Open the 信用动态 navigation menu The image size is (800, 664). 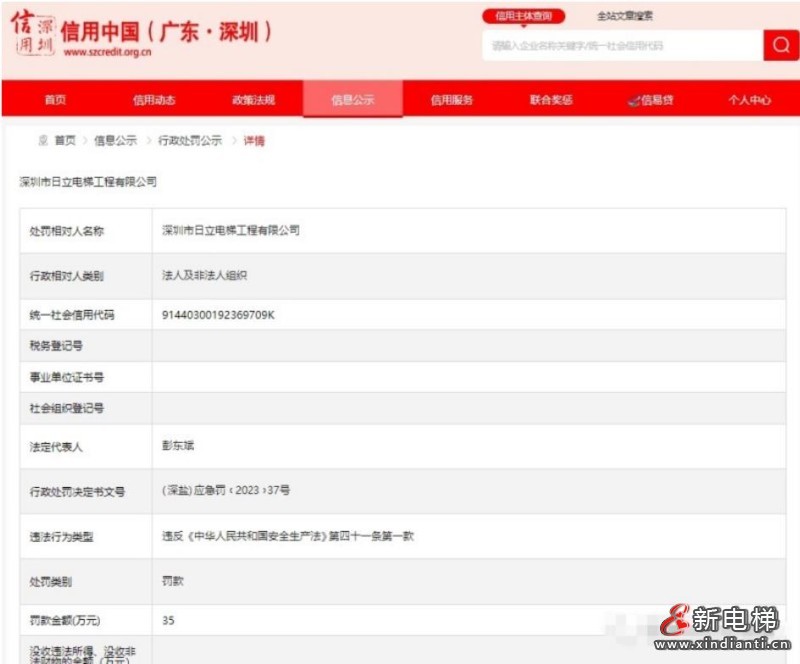(154, 100)
